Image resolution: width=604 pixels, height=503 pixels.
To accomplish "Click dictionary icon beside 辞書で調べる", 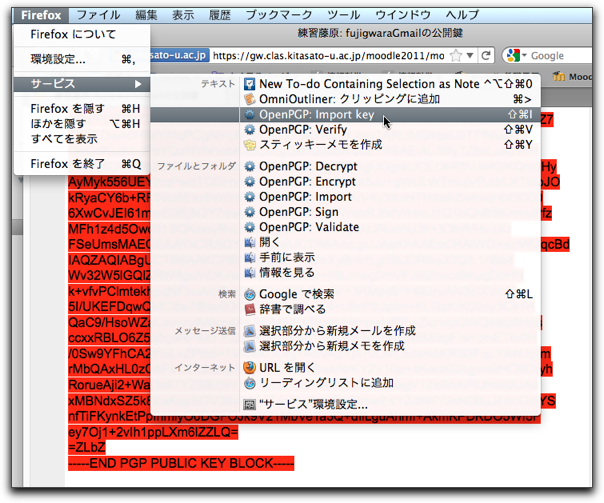I will 250,309.
